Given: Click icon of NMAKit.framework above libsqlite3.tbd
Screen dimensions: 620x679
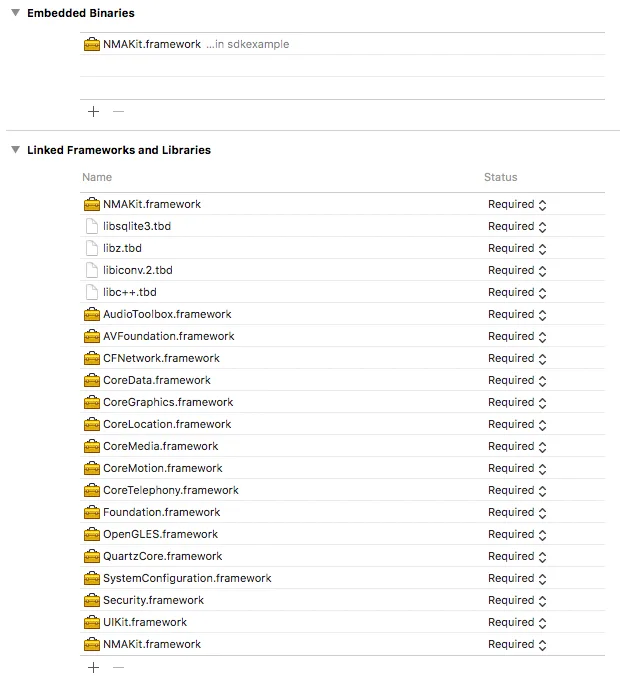Looking at the screenshot, I should tap(92, 204).
